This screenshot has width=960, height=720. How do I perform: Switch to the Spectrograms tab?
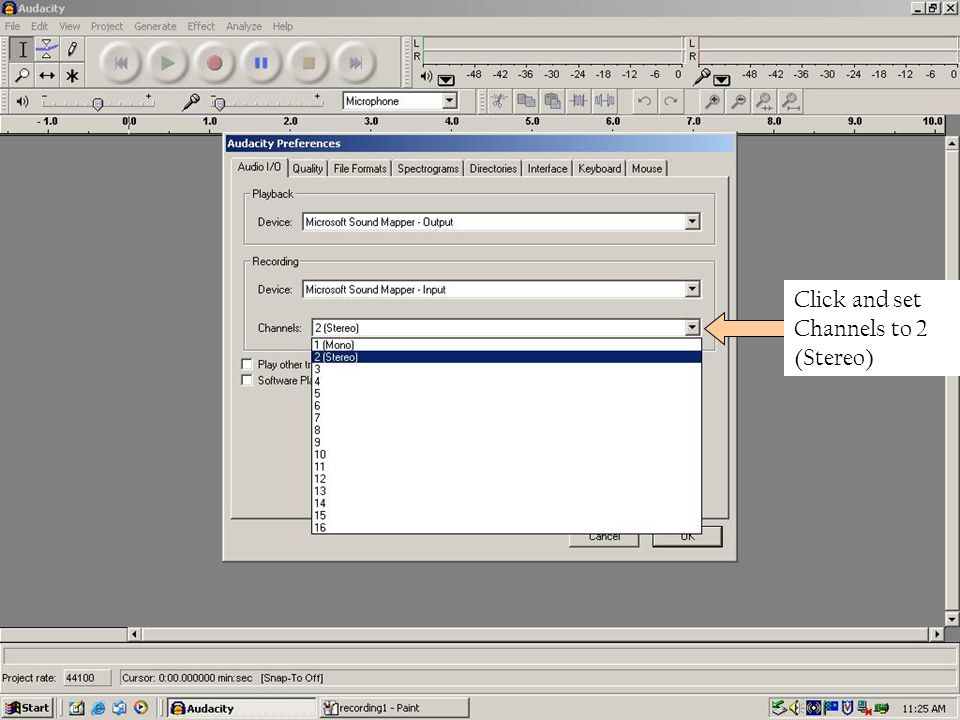coord(428,168)
